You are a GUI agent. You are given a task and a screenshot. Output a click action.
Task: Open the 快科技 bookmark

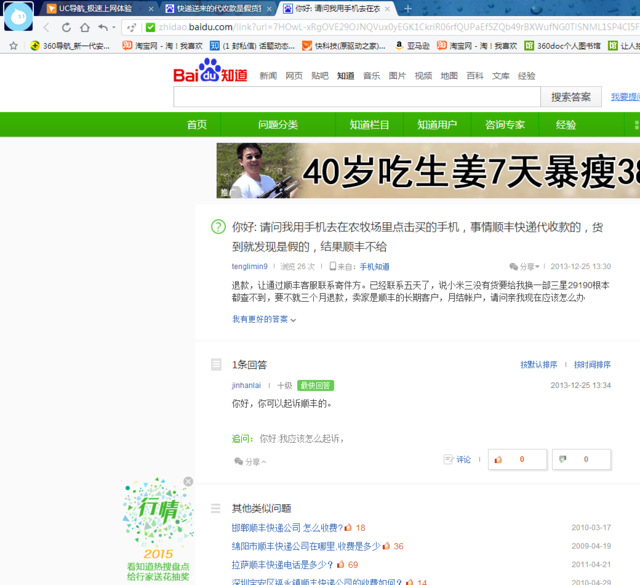[x=344, y=46]
